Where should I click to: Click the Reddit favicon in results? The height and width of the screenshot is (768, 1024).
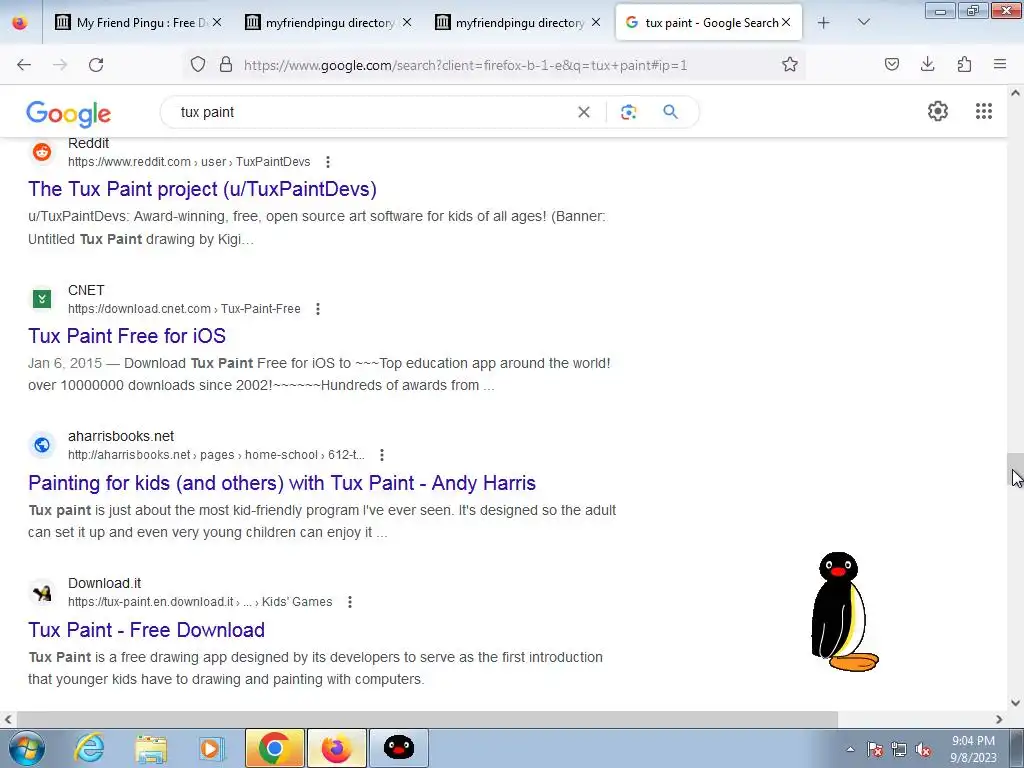point(42,152)
